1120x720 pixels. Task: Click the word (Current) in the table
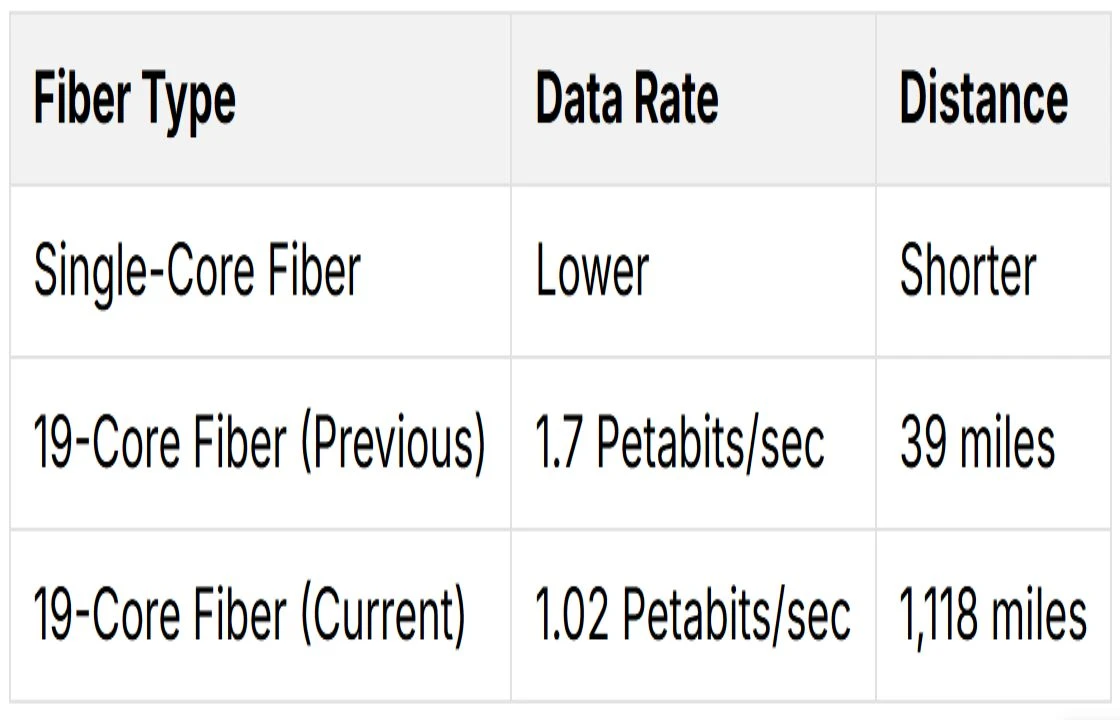click(x=383, y=616)
